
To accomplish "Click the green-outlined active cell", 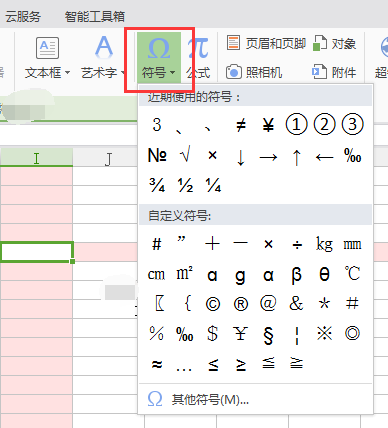I will 37,252.
